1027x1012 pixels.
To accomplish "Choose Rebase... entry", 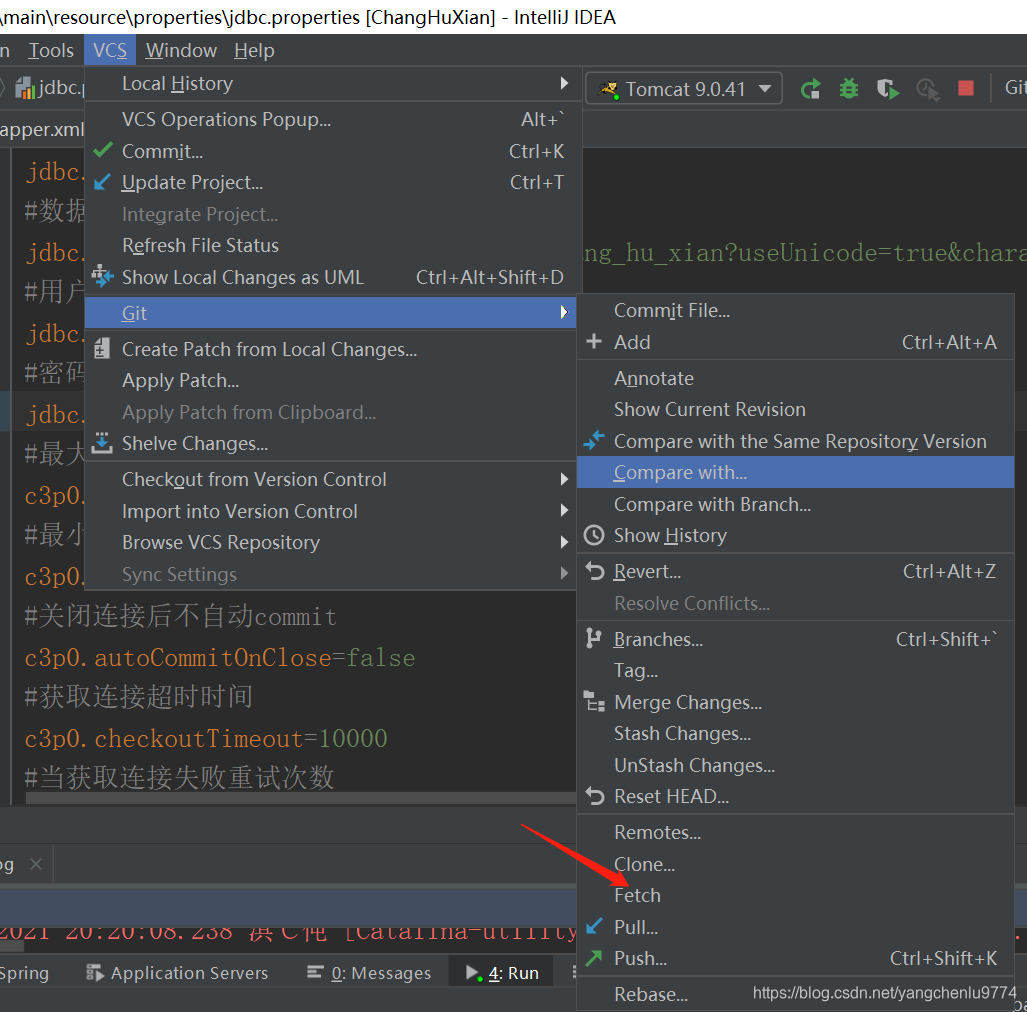I will point(796,995).
